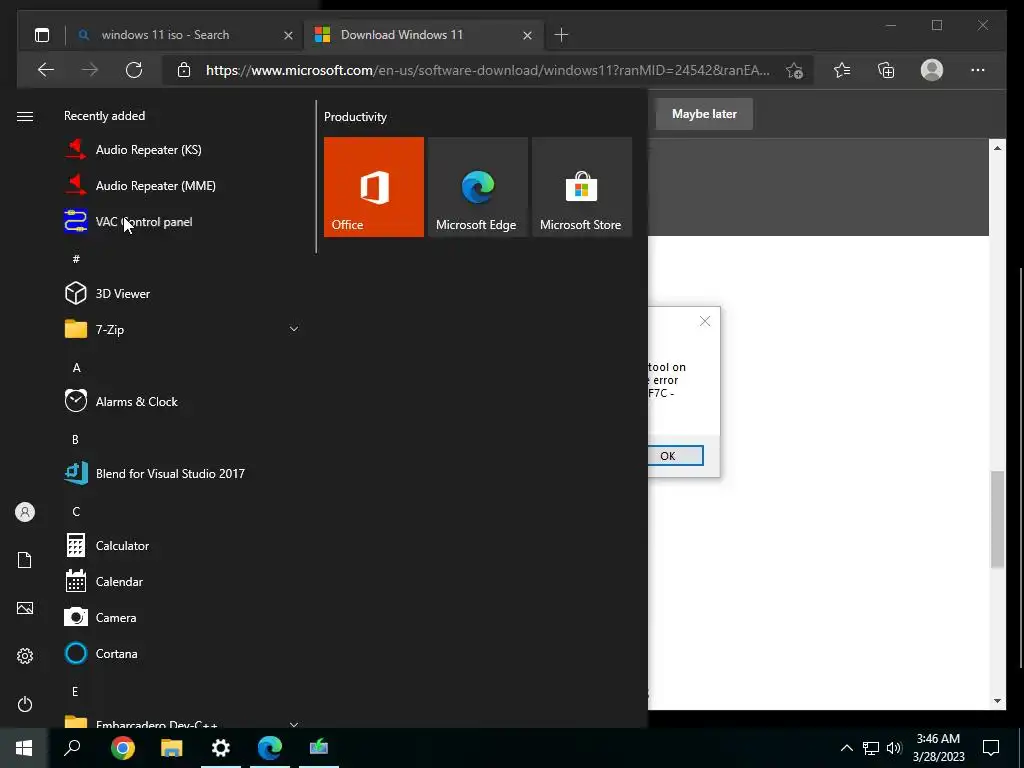Click the page scrollbar down arrow
This screenshot has height=768, width=1024.
pos(997,701)
